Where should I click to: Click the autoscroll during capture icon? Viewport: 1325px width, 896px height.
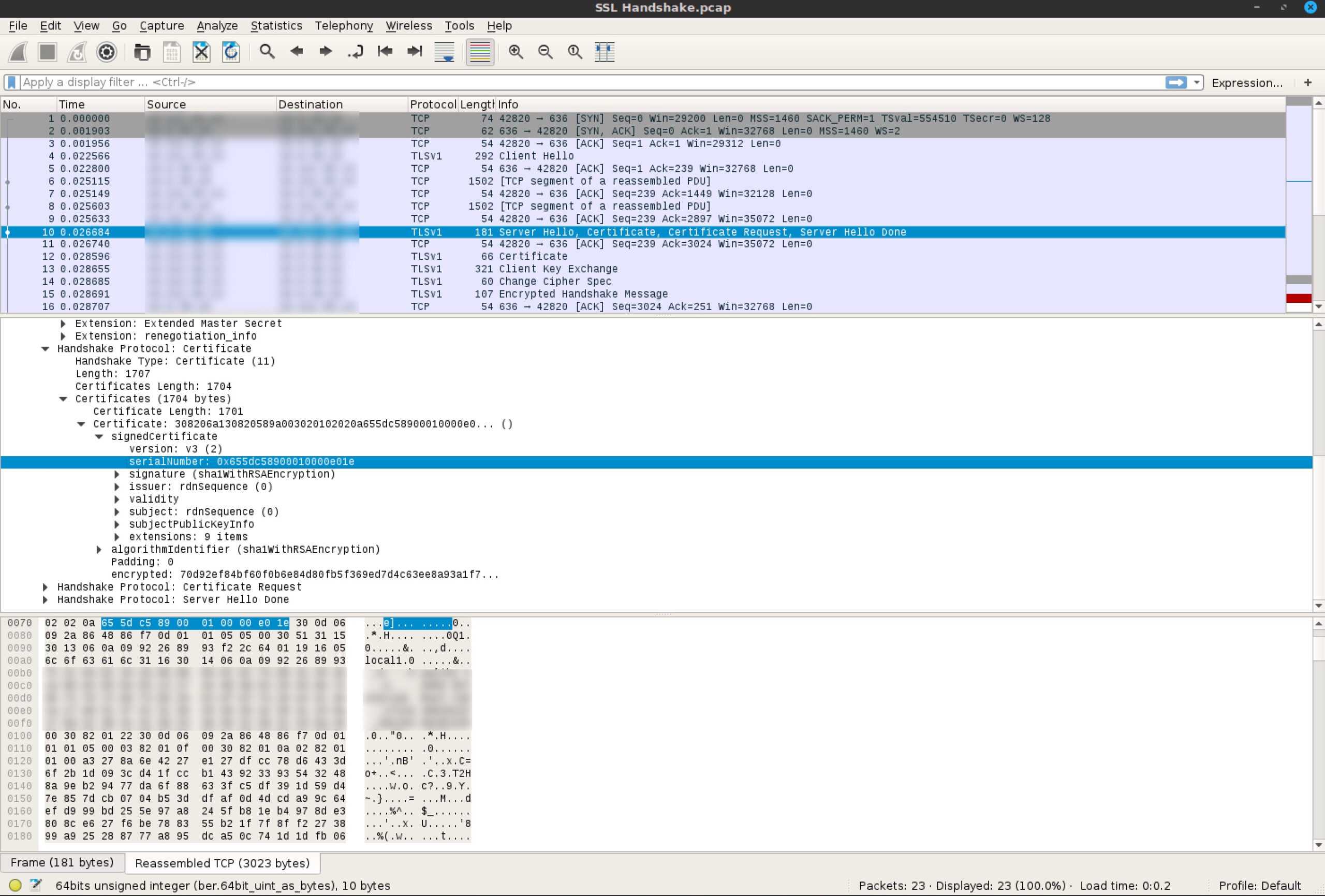[x=444, y=51]
